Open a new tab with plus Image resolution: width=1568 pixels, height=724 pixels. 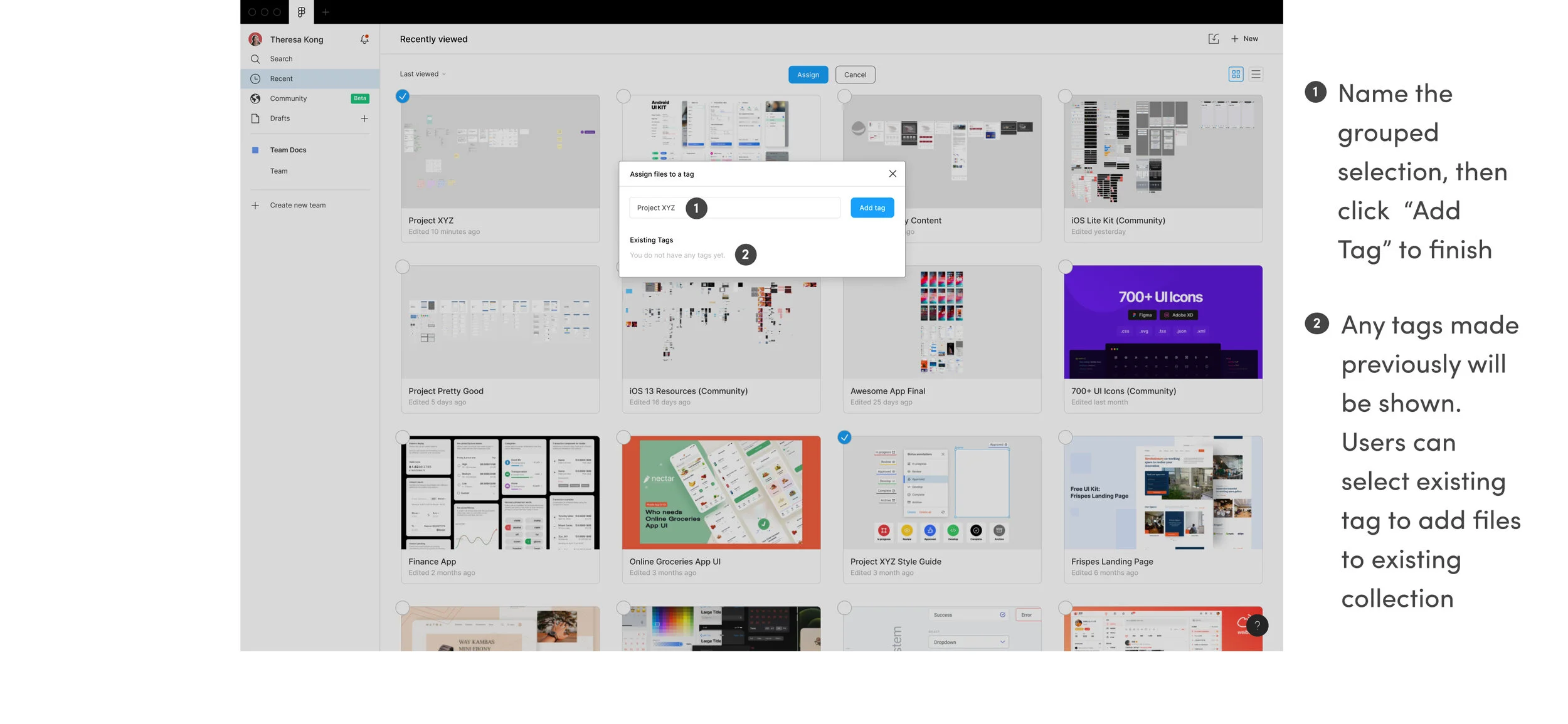326,12
